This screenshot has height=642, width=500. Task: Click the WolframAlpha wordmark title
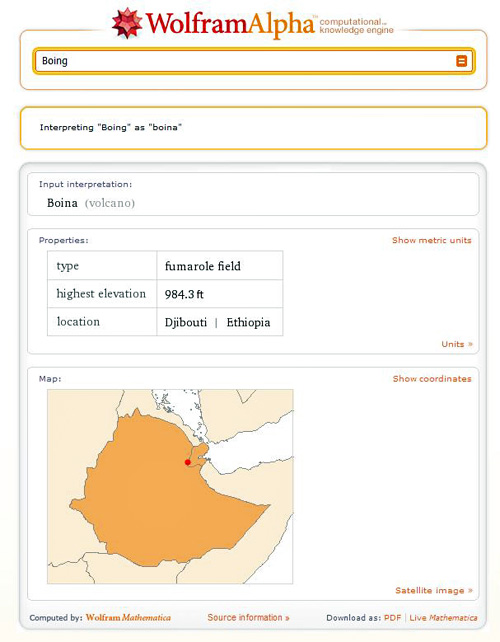pos(230,24)
